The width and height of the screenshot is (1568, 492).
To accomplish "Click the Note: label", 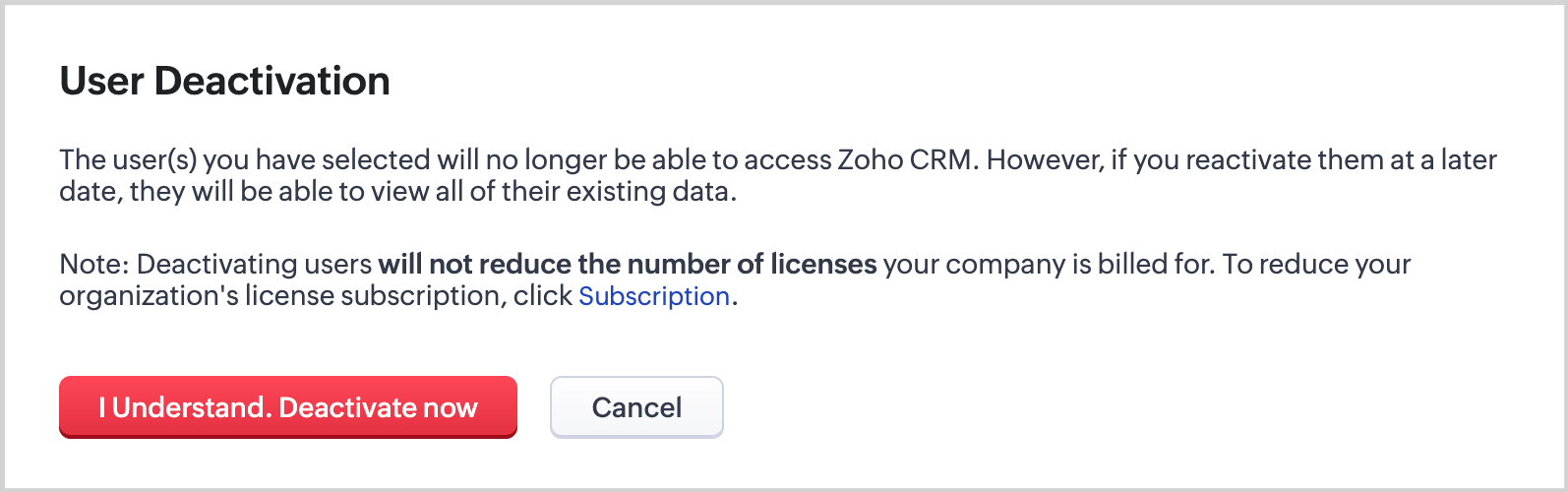I will (x=94, y=264).
